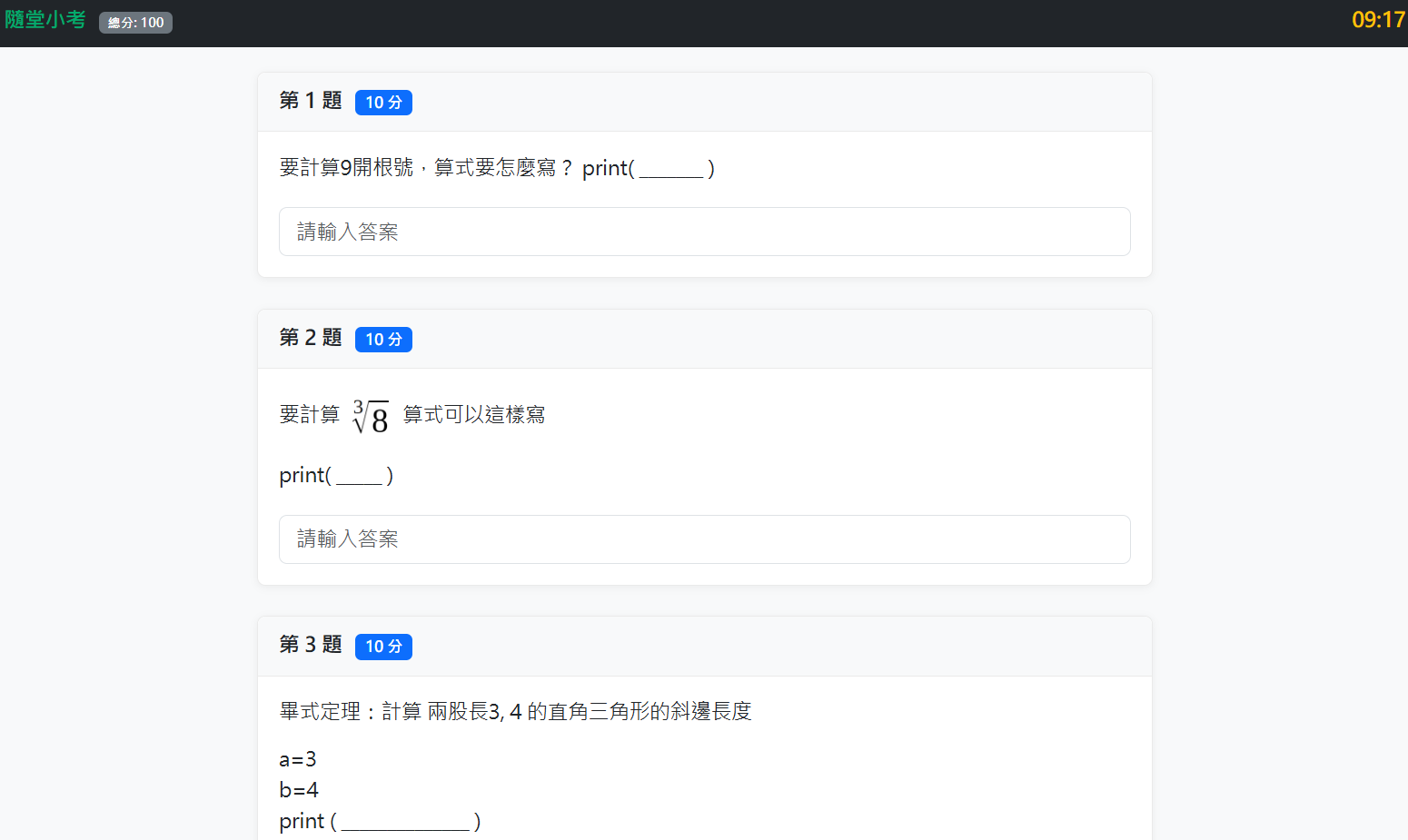Select the 第 3 題 heading
1408x840 pixels.
(311, 645)
